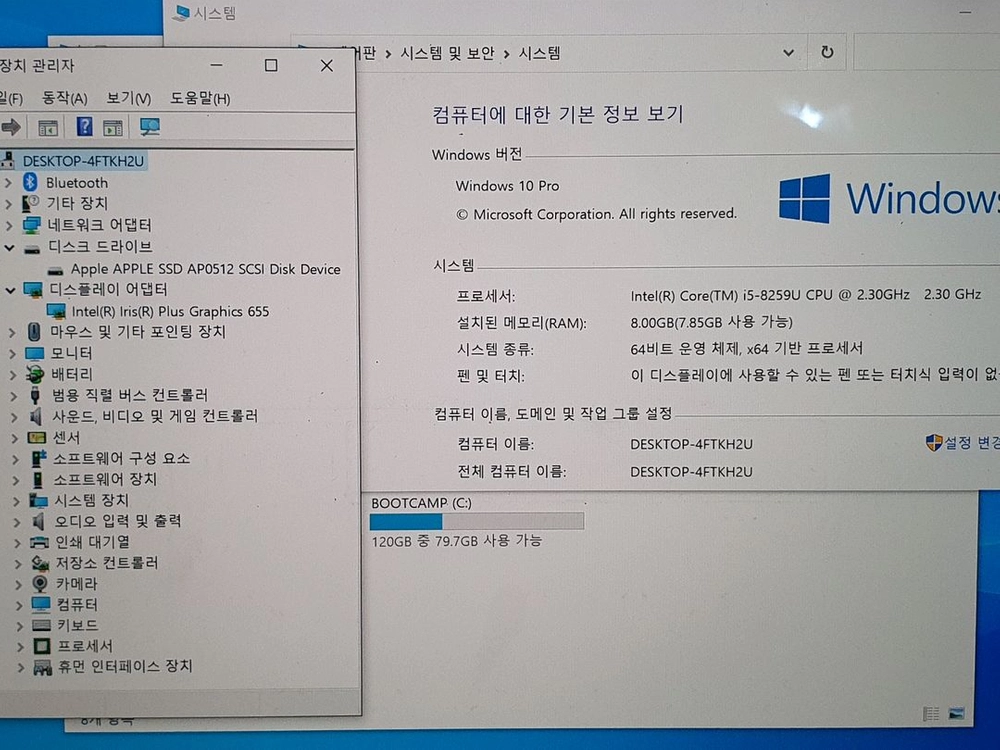Viewport: 1000px width, 750px height.
Task: Expand the 배터리 node
Action: [x=13, y=374]
